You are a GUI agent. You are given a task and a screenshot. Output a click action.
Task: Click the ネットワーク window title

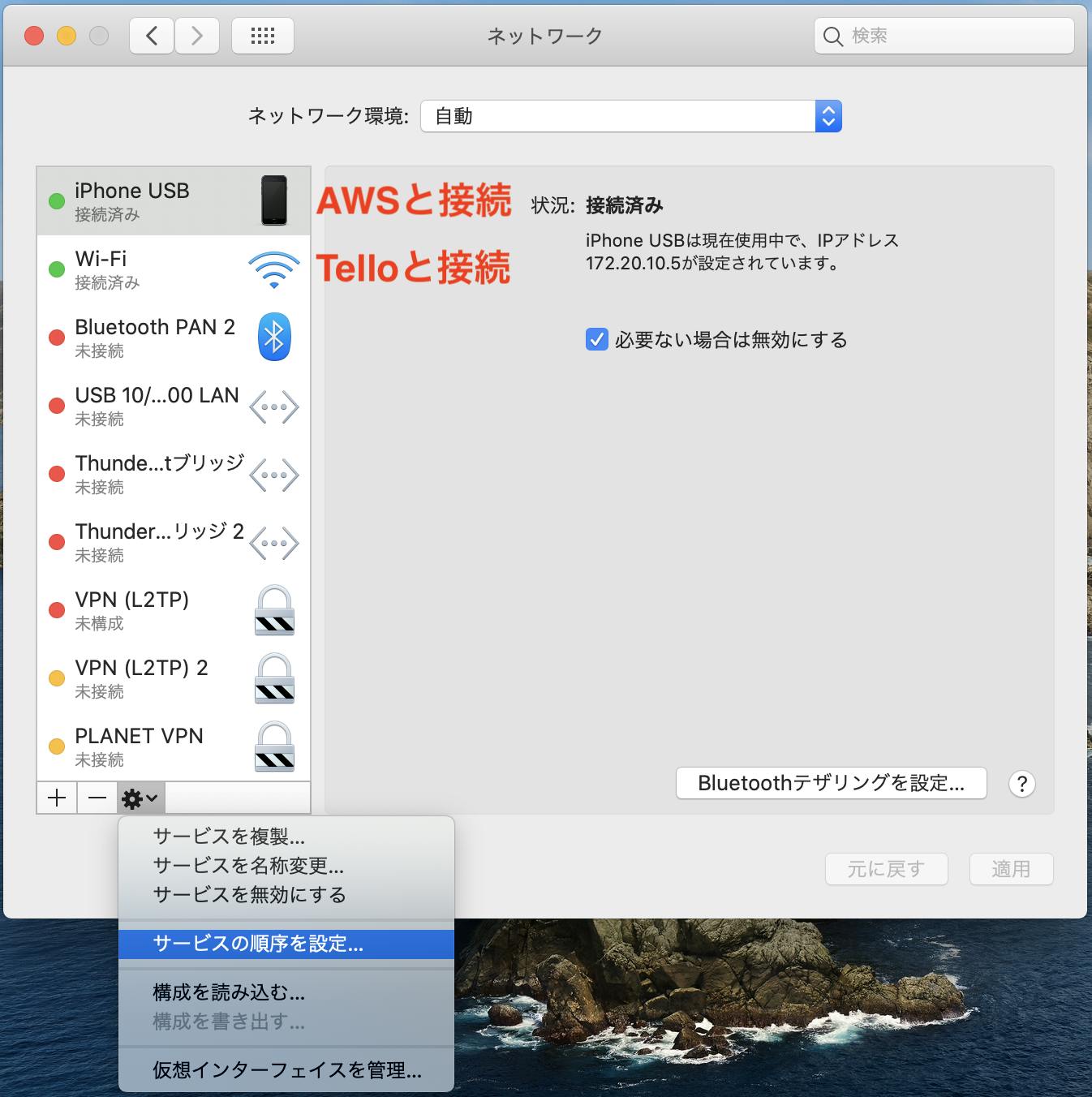(x=544, y=36)
